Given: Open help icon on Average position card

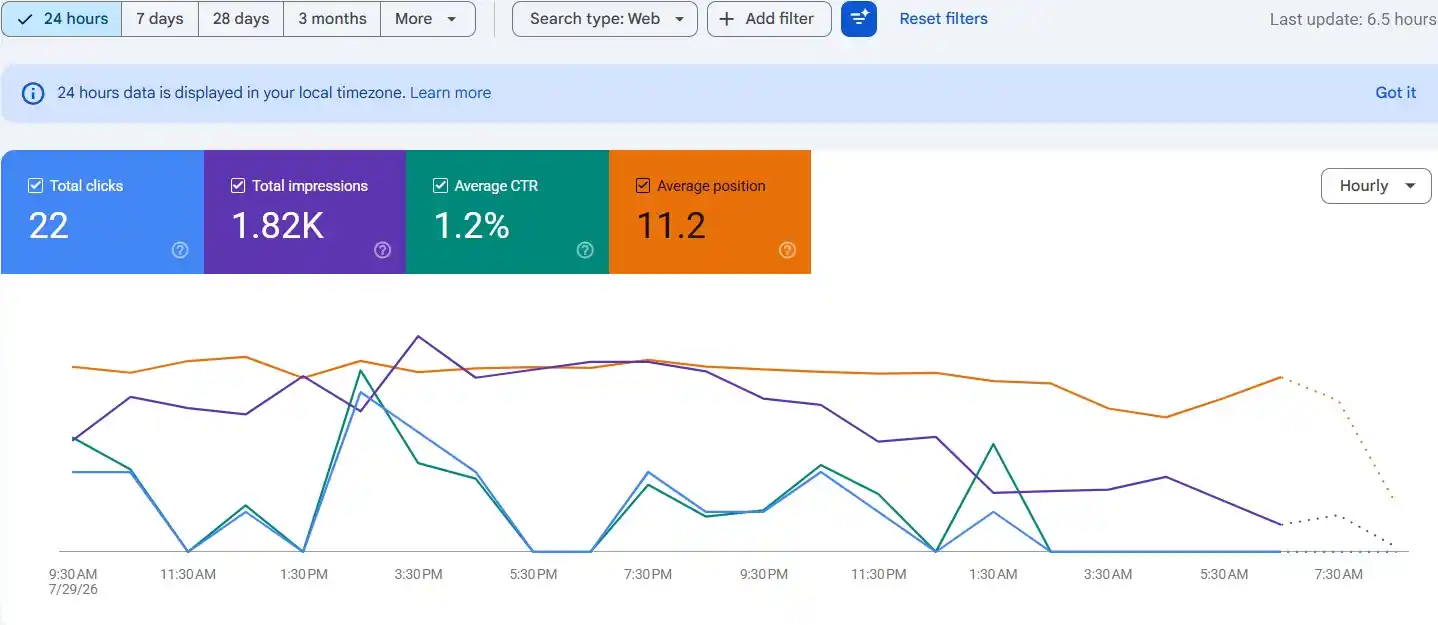Looking at the screenshot, I should click(x=787, y=250).
